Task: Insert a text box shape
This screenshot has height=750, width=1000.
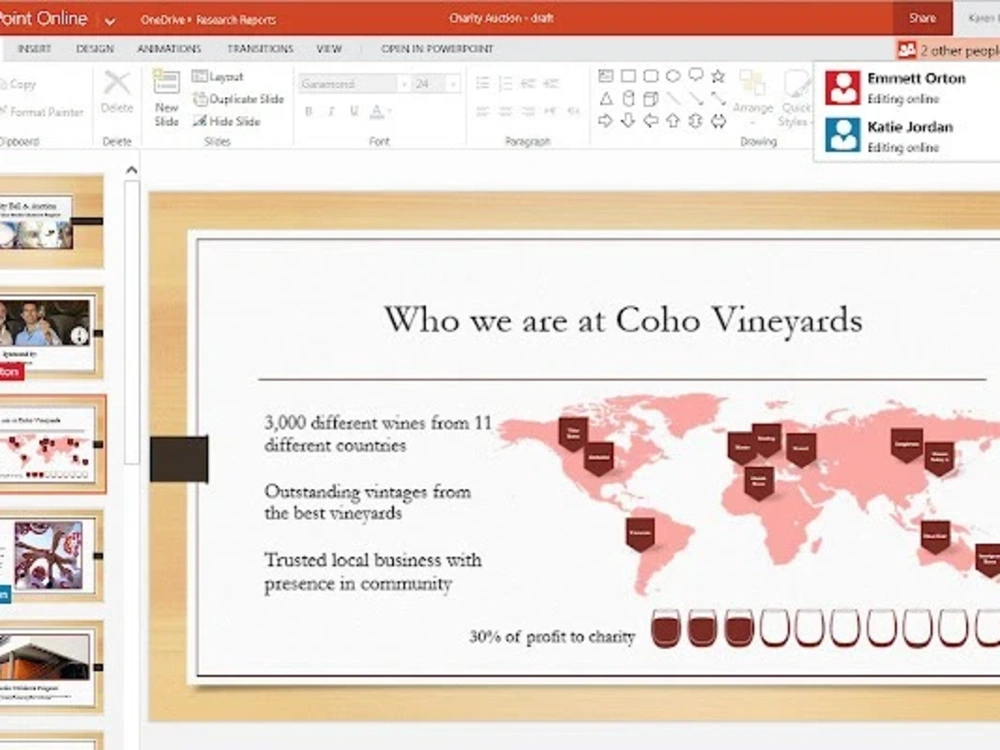Action: [x=606, y=77]
